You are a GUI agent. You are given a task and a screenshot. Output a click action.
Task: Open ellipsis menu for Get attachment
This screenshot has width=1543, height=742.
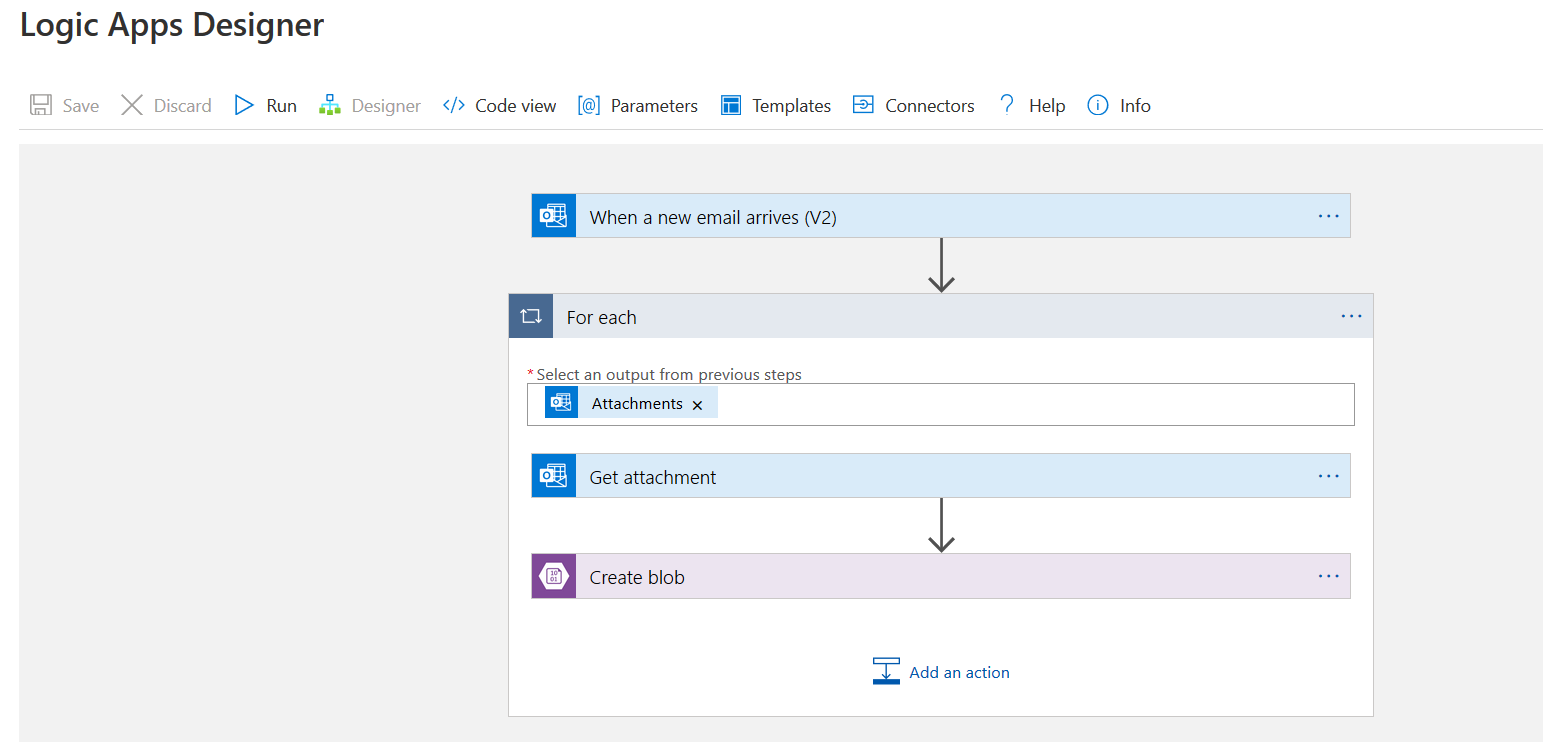[x=1328, y=476]
